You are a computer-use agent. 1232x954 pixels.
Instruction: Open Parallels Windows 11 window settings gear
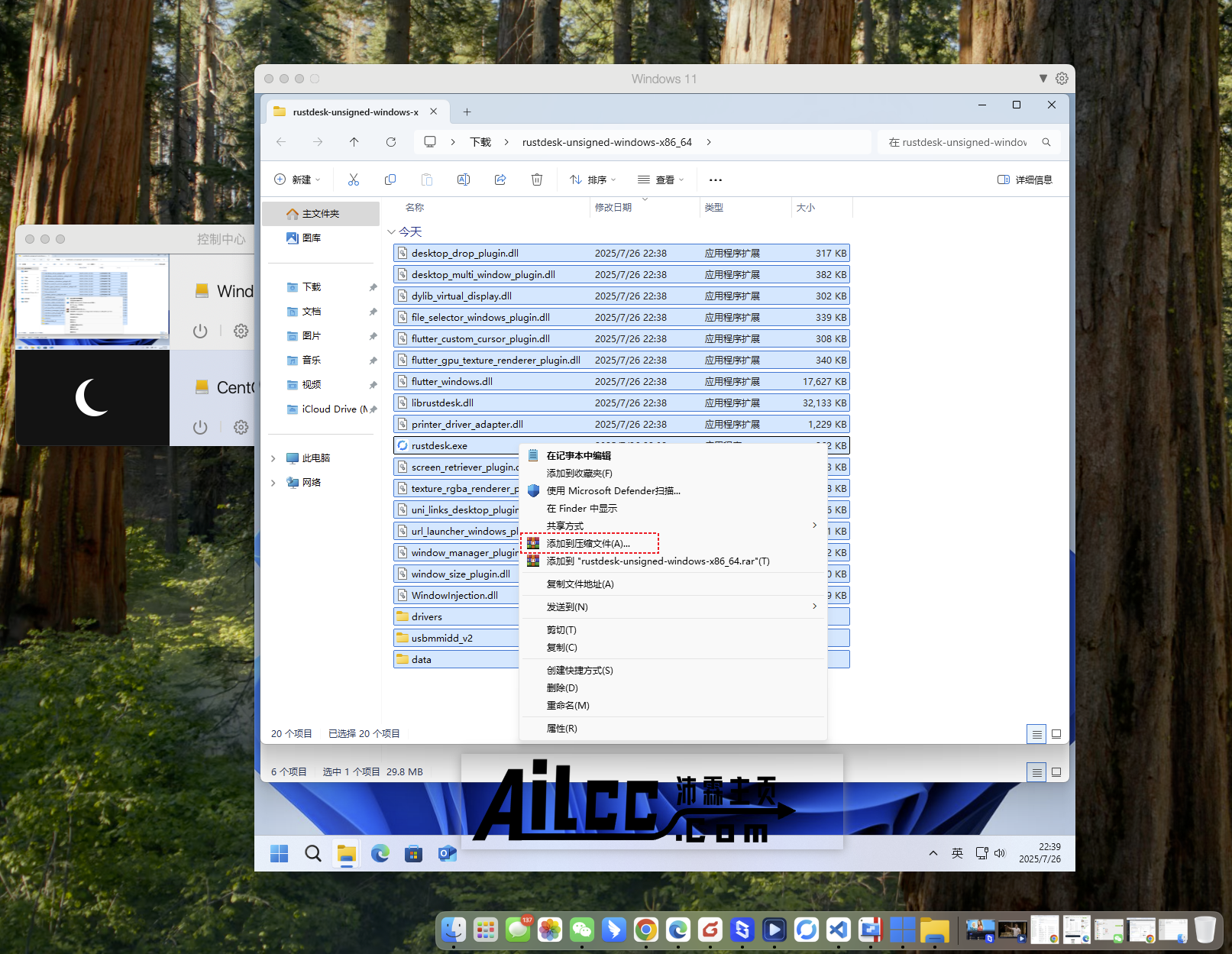click(1062, 79)
